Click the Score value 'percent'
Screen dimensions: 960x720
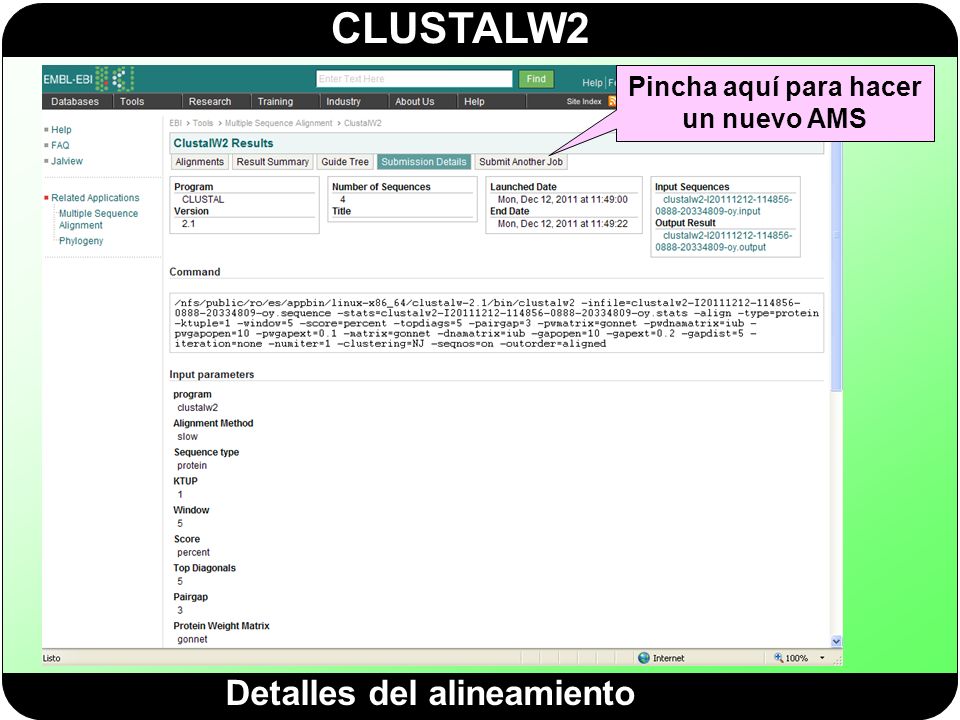coord(193,552)
